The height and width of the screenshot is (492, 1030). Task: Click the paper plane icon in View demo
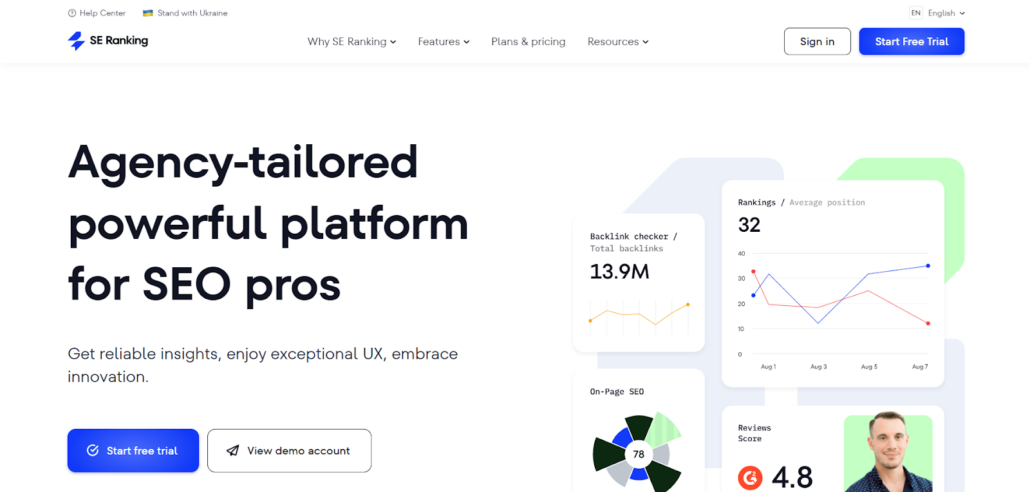pos(232,451)
